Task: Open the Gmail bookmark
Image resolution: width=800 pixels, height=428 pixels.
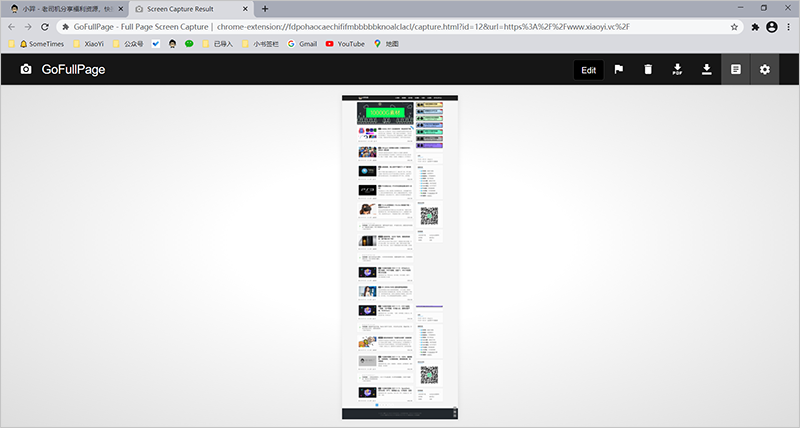Action: 302,44
